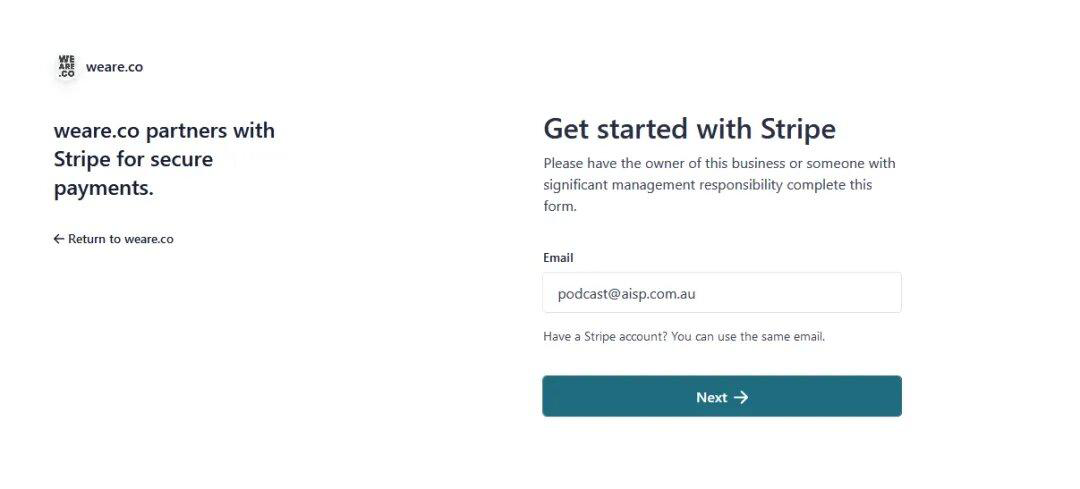This screenshot has height=489, width=1080.
Task: Click the weare.co logo icon
Action: (67, 67)
